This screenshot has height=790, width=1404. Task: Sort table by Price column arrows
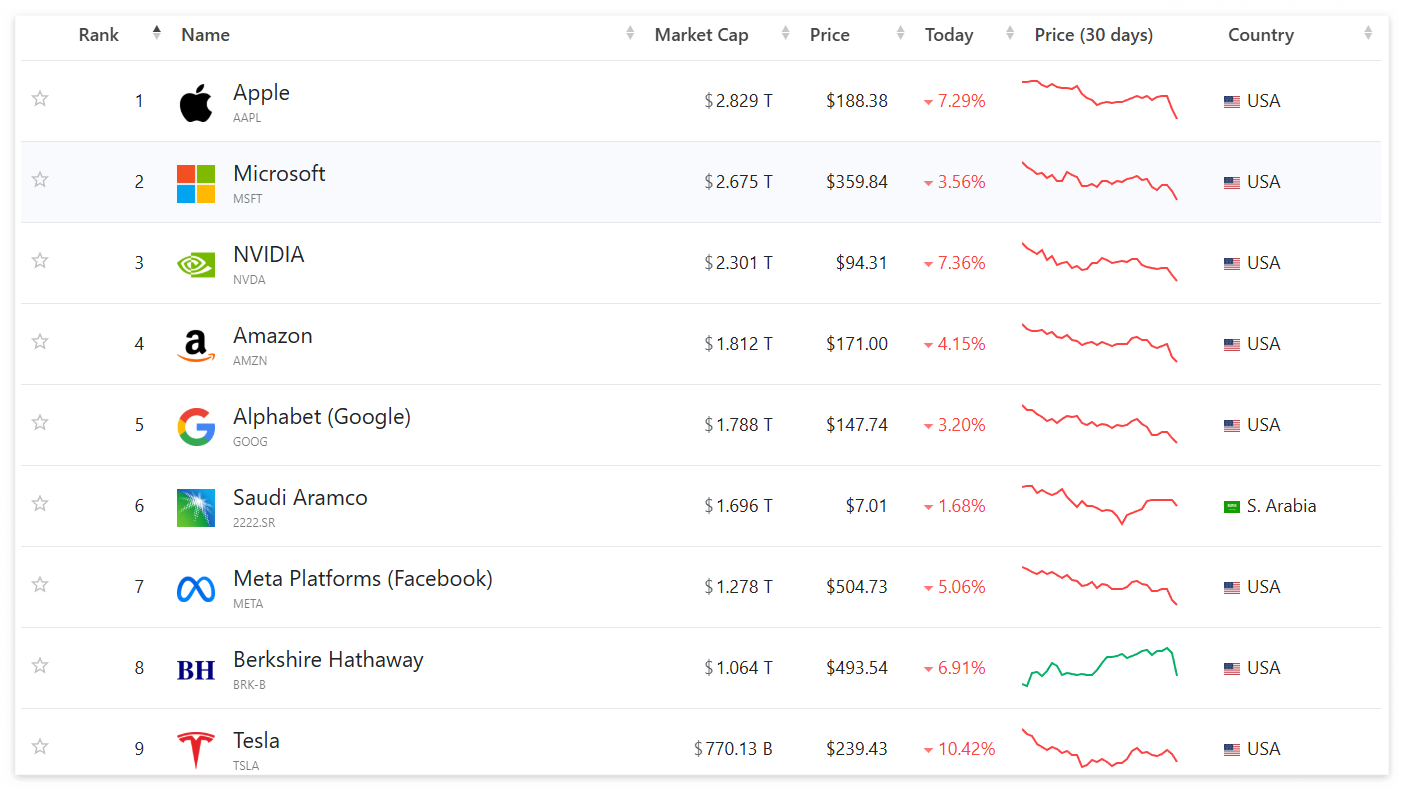(901, 33)
